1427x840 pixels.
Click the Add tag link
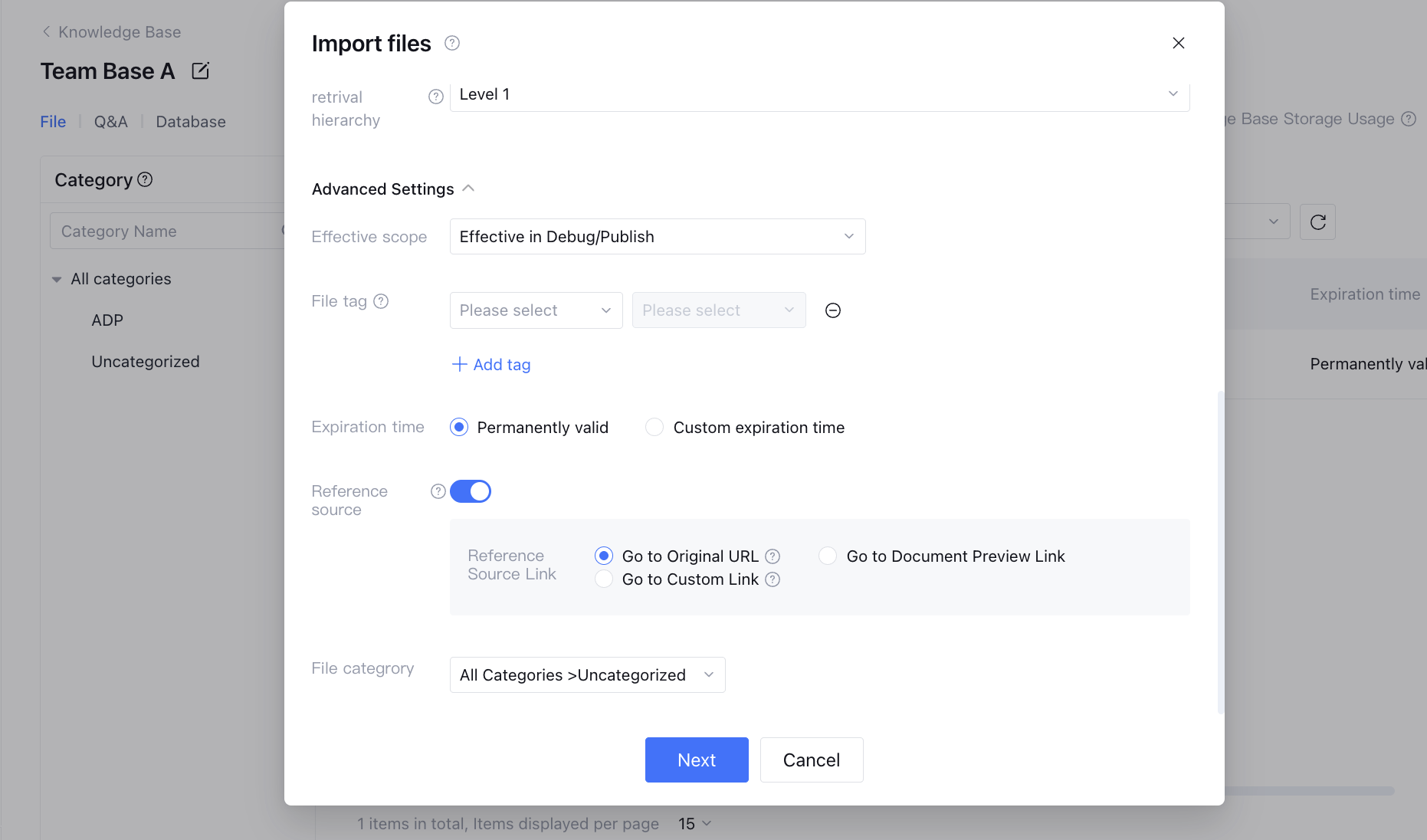point(491,365)
